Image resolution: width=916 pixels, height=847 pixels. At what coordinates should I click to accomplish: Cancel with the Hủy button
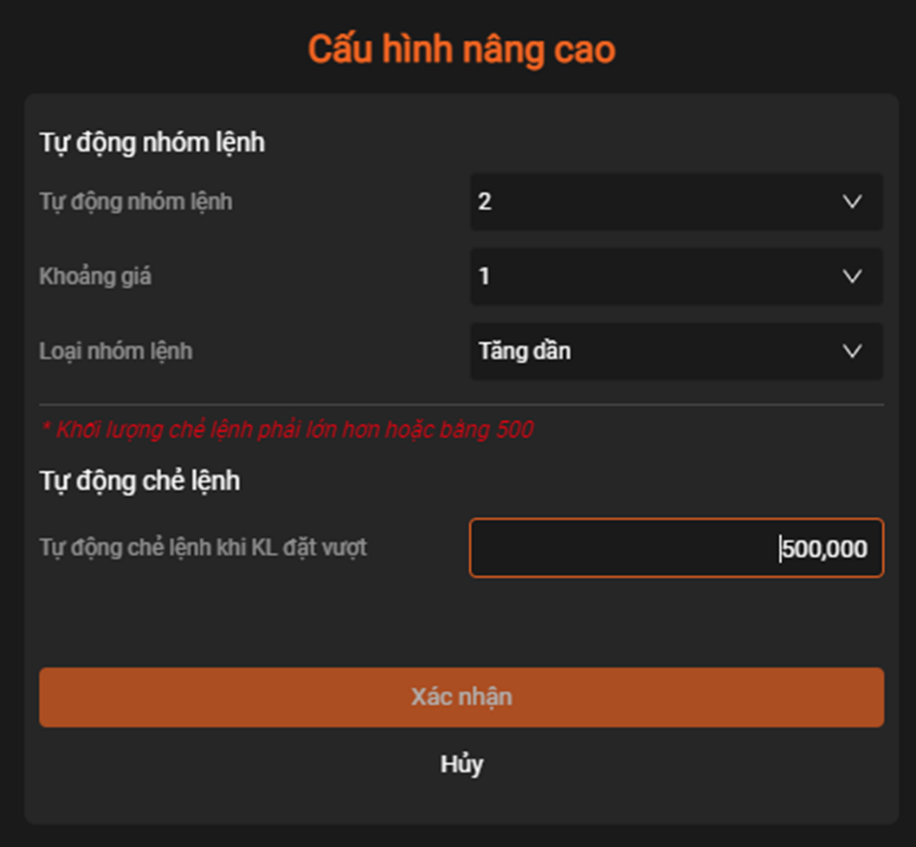coord(462,764)
